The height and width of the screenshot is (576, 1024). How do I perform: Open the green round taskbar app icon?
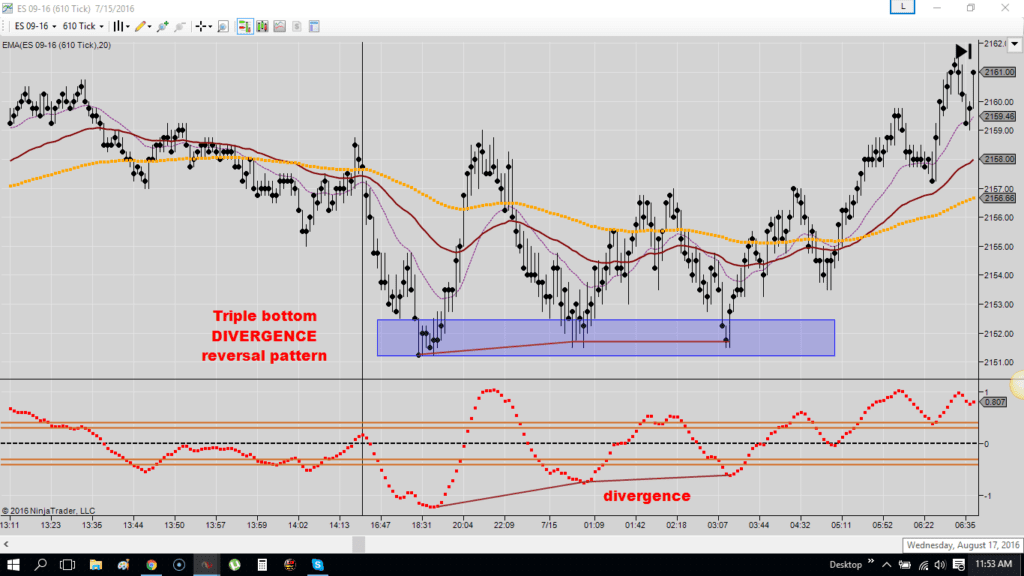pos(234,564)
